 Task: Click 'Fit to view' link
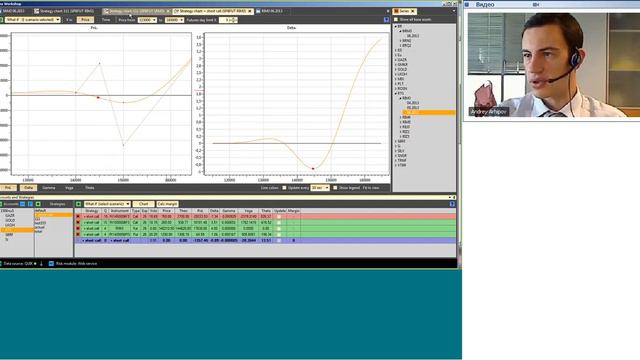(371, 188)
